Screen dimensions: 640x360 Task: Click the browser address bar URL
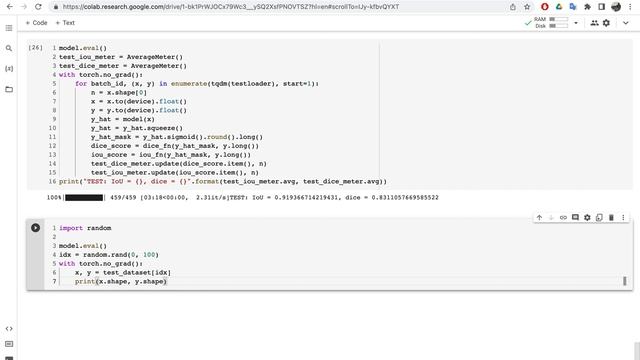pyautogui.click(x=231, y=7)
